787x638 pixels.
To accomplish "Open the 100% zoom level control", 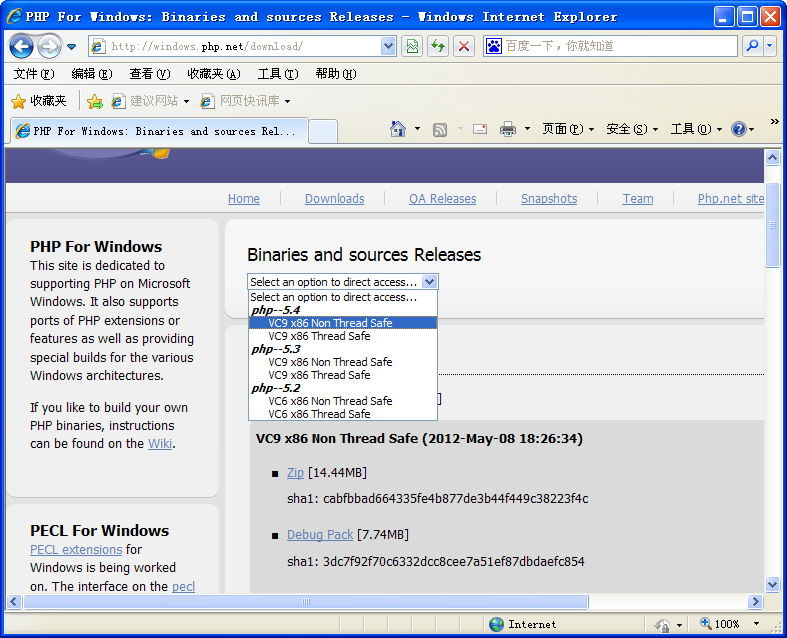I will click(x=729, y=624).
